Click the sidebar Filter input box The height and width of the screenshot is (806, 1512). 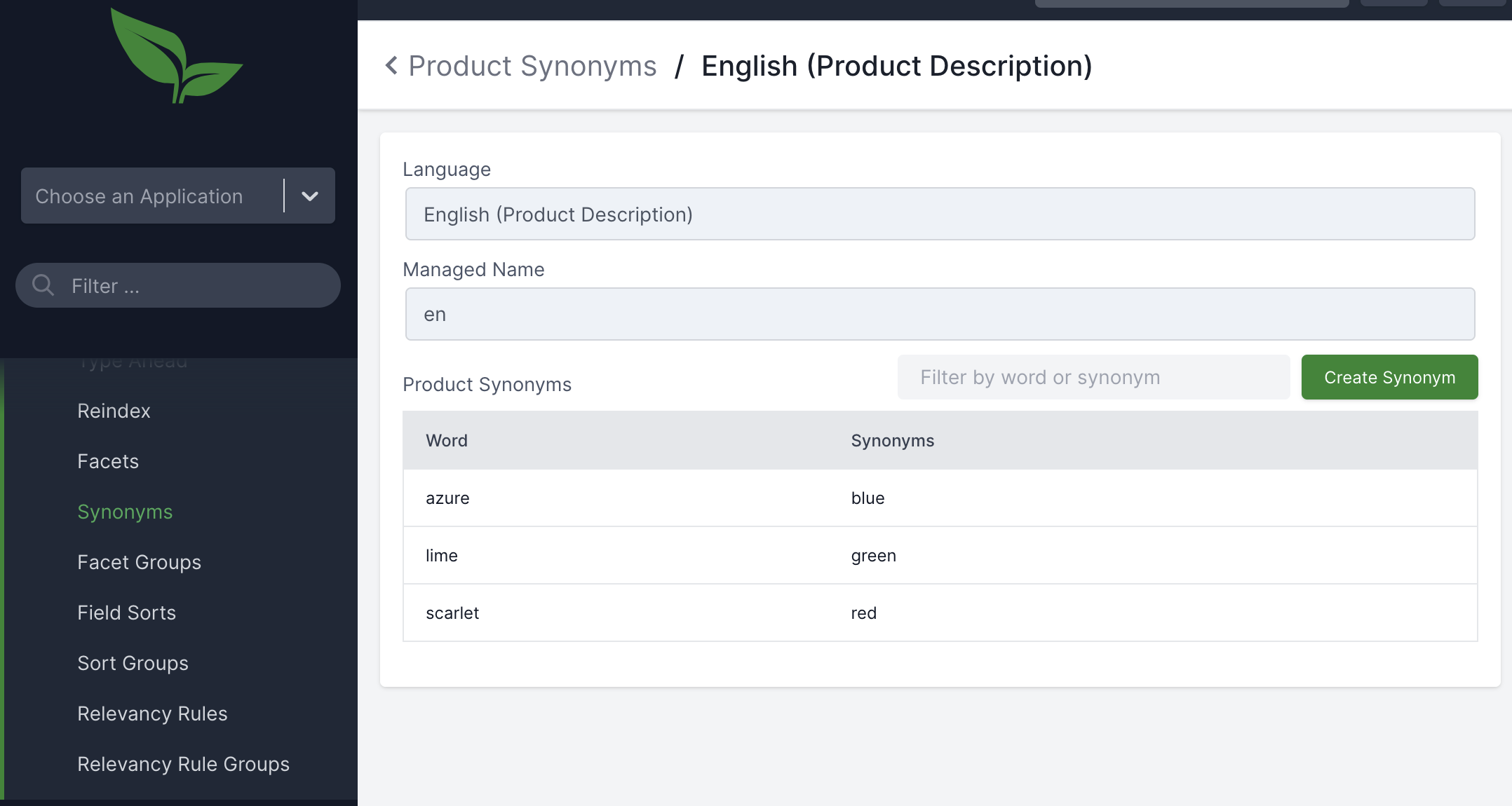(175, 285)
